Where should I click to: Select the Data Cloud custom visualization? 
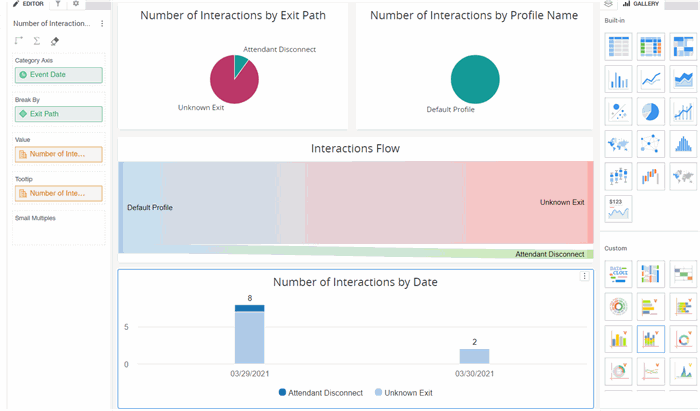[619, 273]
